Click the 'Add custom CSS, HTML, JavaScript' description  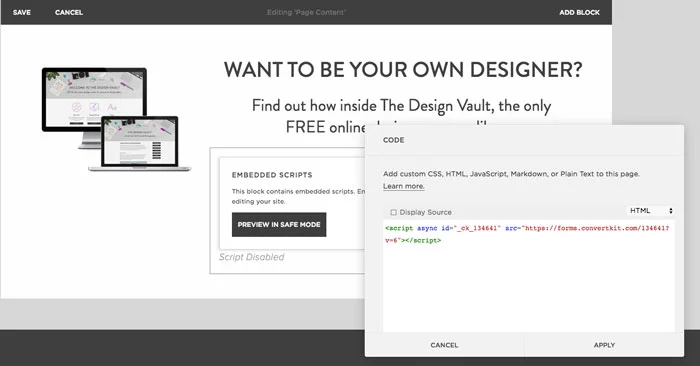click(511, 174)
